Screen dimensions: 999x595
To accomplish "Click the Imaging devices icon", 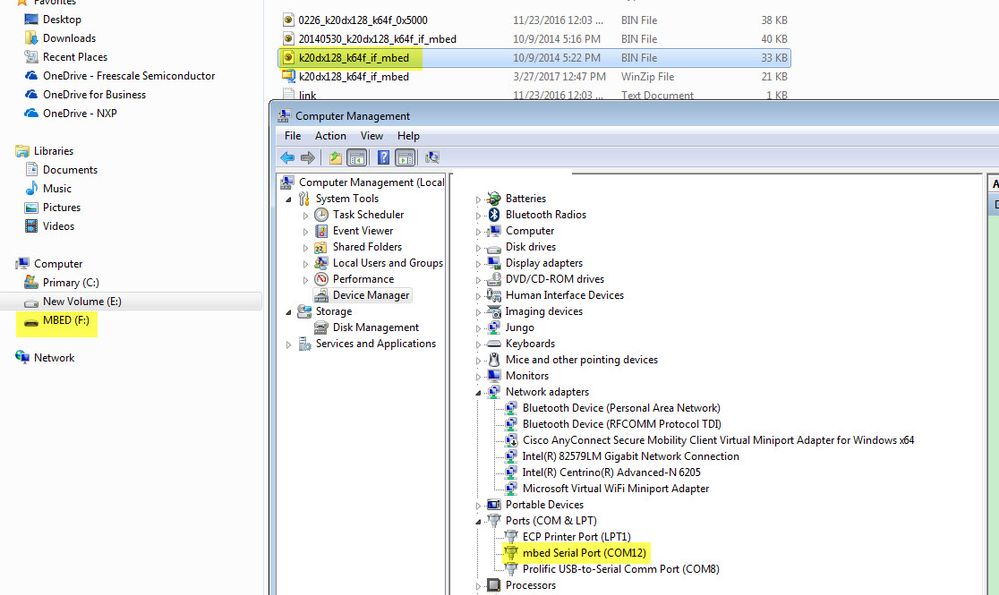I will pyautogui.click(x=493, y=312).
